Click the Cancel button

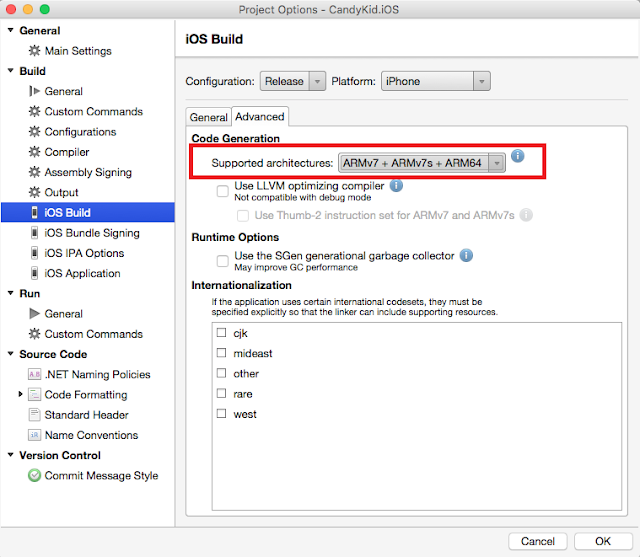click(538, 541)
